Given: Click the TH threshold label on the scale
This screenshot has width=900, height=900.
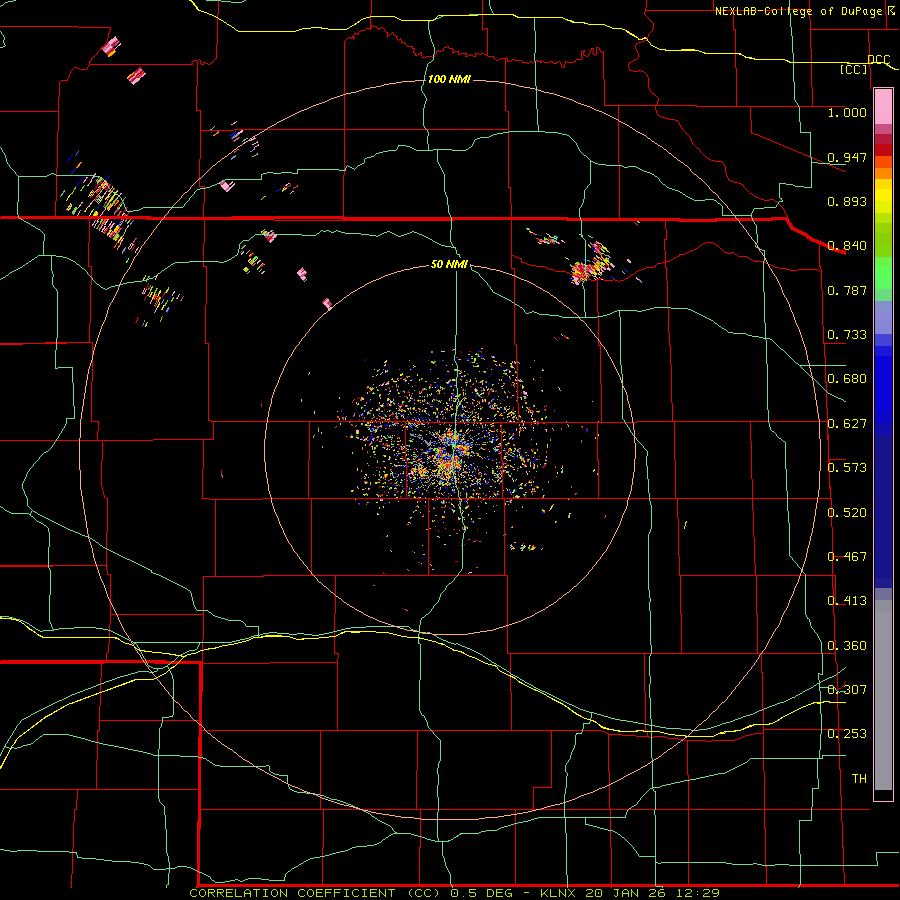Looking at the screenshot, I should [859, 779].
